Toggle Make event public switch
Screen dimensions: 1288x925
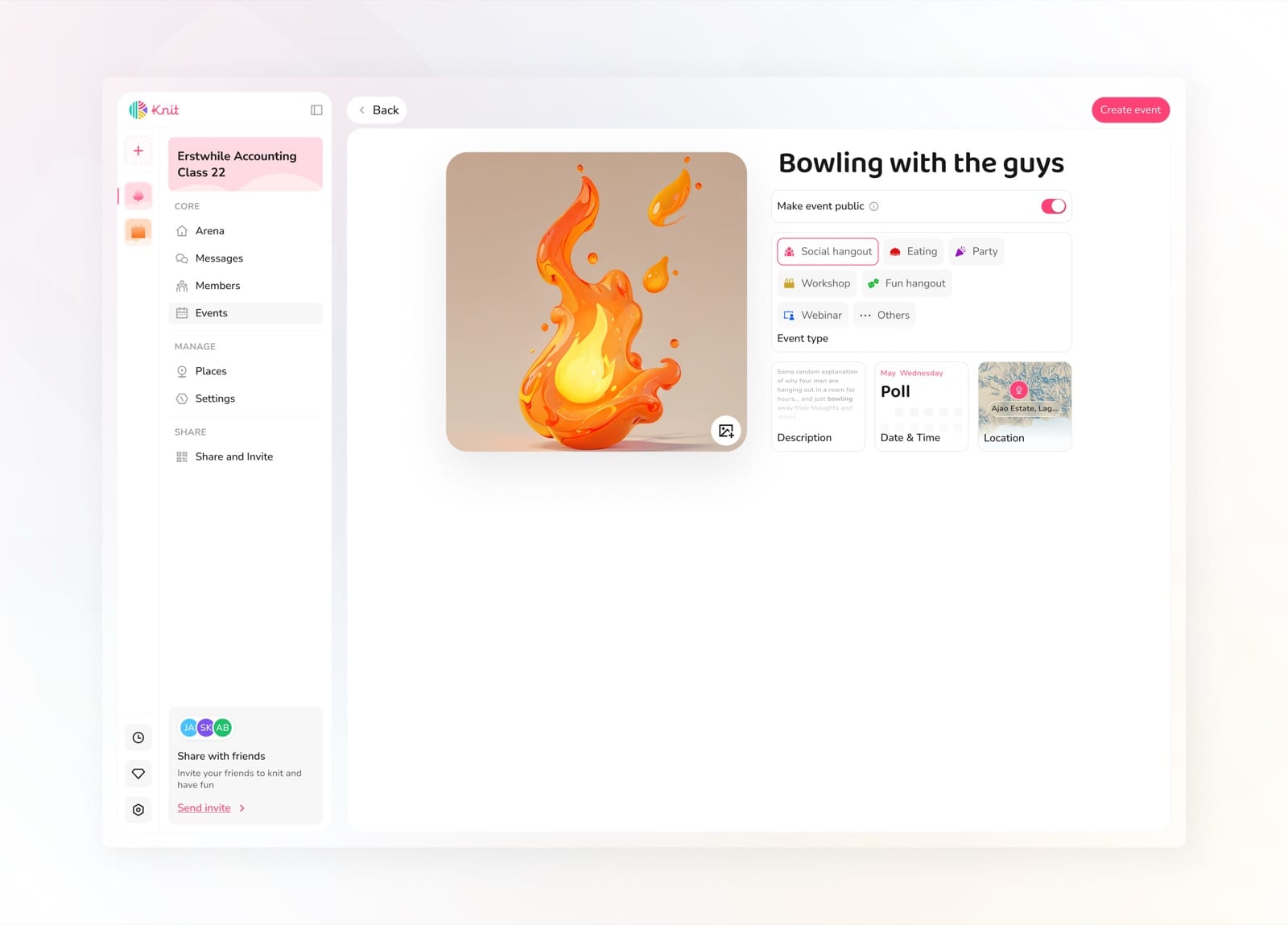click(x=1053, y=206)
